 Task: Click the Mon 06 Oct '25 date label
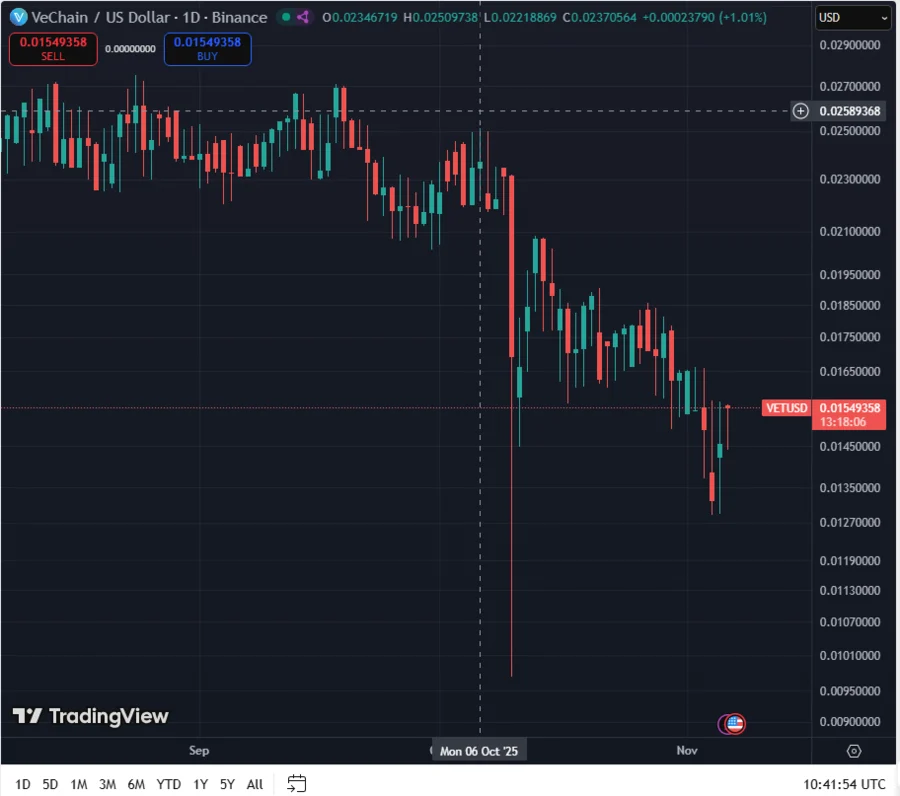pos(479,751)
